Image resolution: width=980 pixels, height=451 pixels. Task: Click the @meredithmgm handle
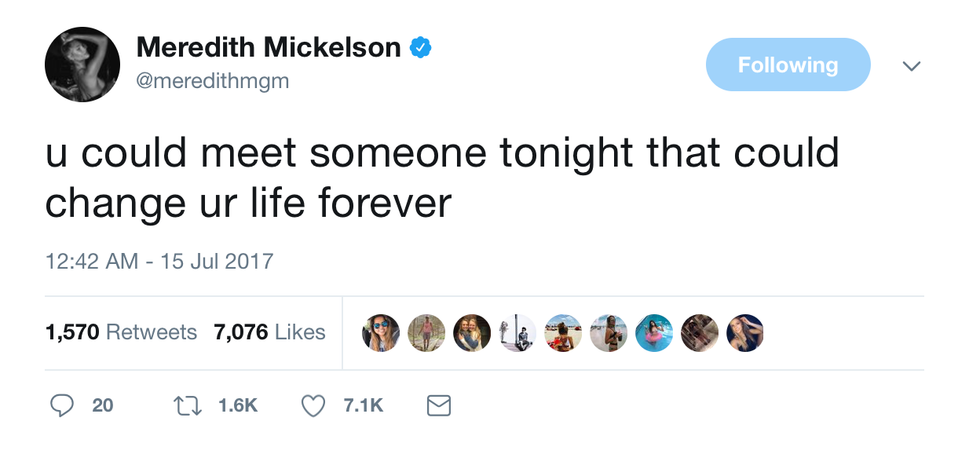pos(212,81)
